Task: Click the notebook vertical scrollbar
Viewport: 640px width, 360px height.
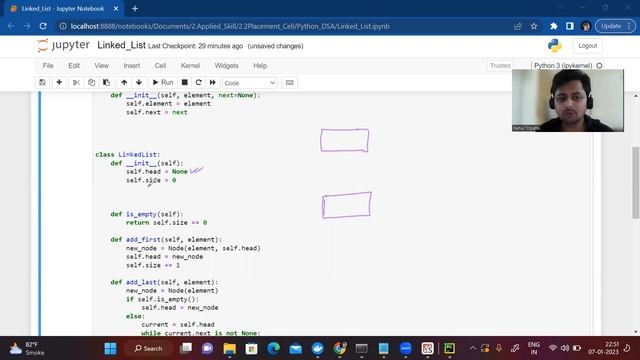Action: coord(636,182)
